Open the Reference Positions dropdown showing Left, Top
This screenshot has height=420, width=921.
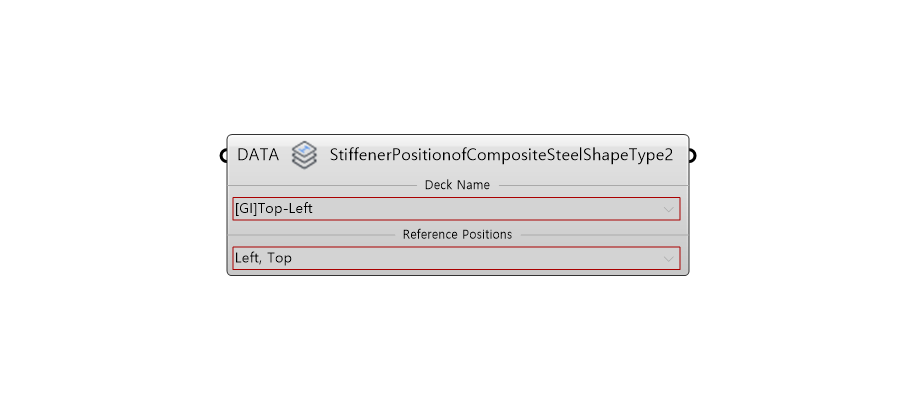pos(456,258)
